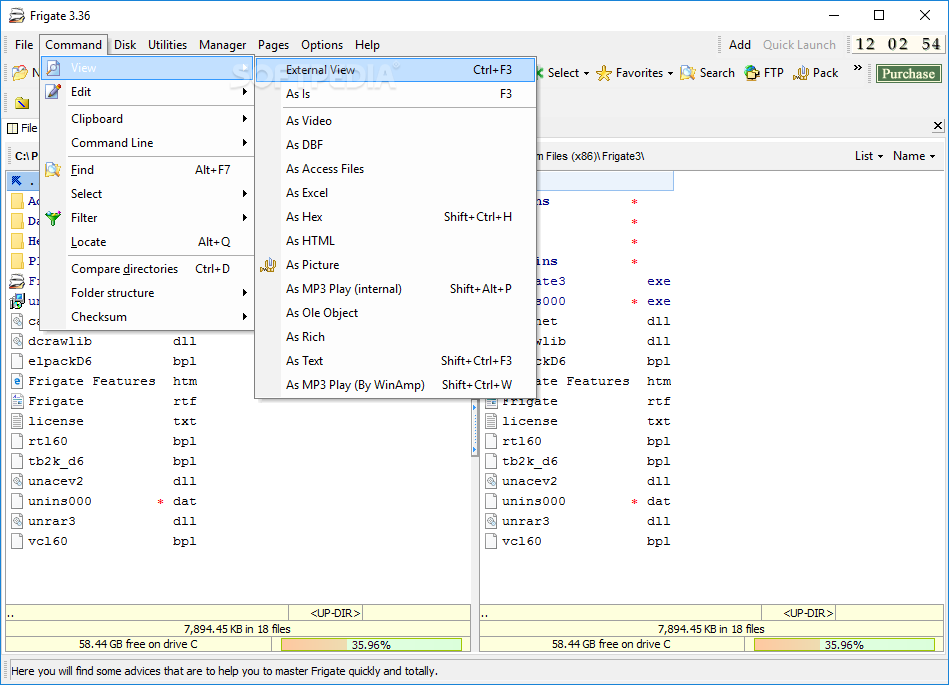Click status bar advice text
Image resolution: width=949 pixels, height=685 pixels.
[x=224, y=671]
